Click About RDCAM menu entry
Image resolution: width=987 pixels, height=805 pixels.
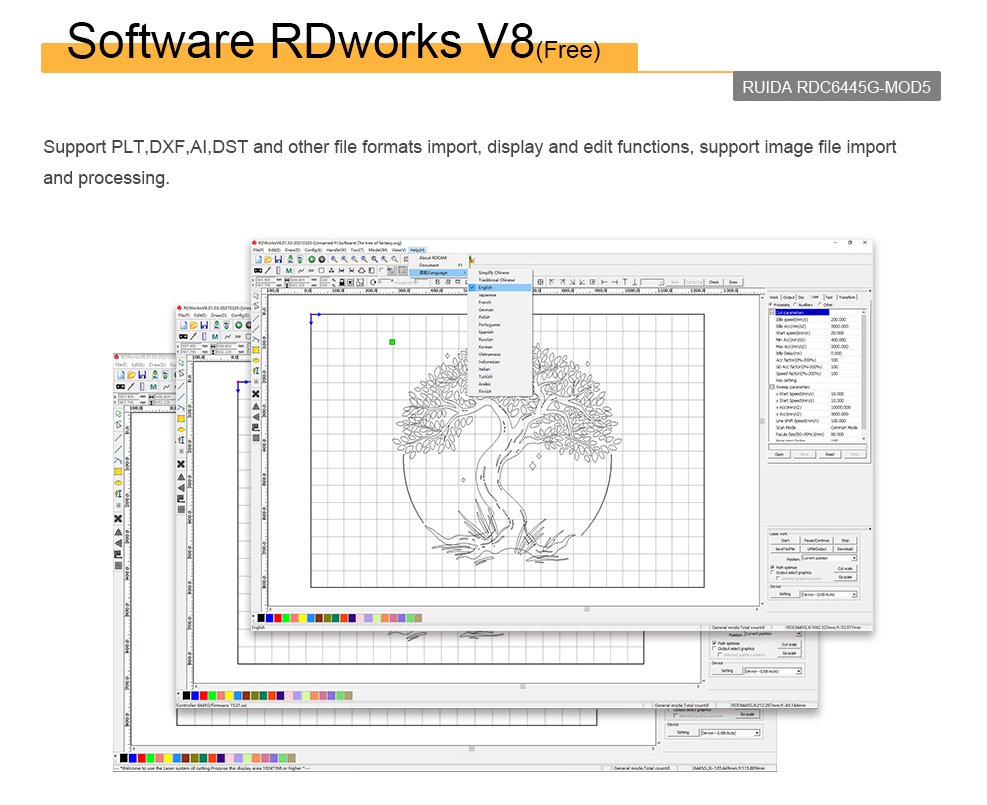coord(433,258)
